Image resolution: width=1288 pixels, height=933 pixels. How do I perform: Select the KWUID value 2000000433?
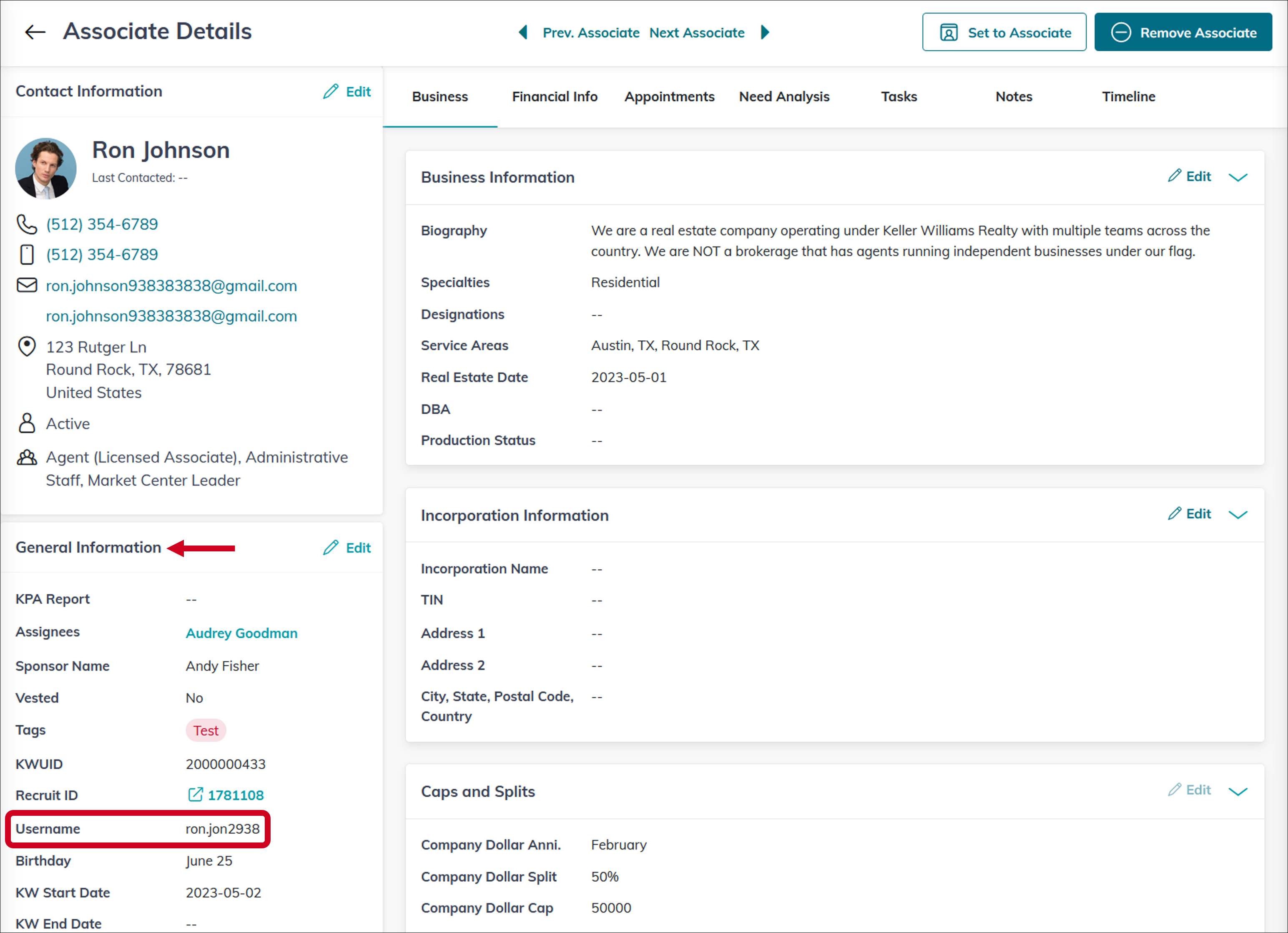pos(226,764)
